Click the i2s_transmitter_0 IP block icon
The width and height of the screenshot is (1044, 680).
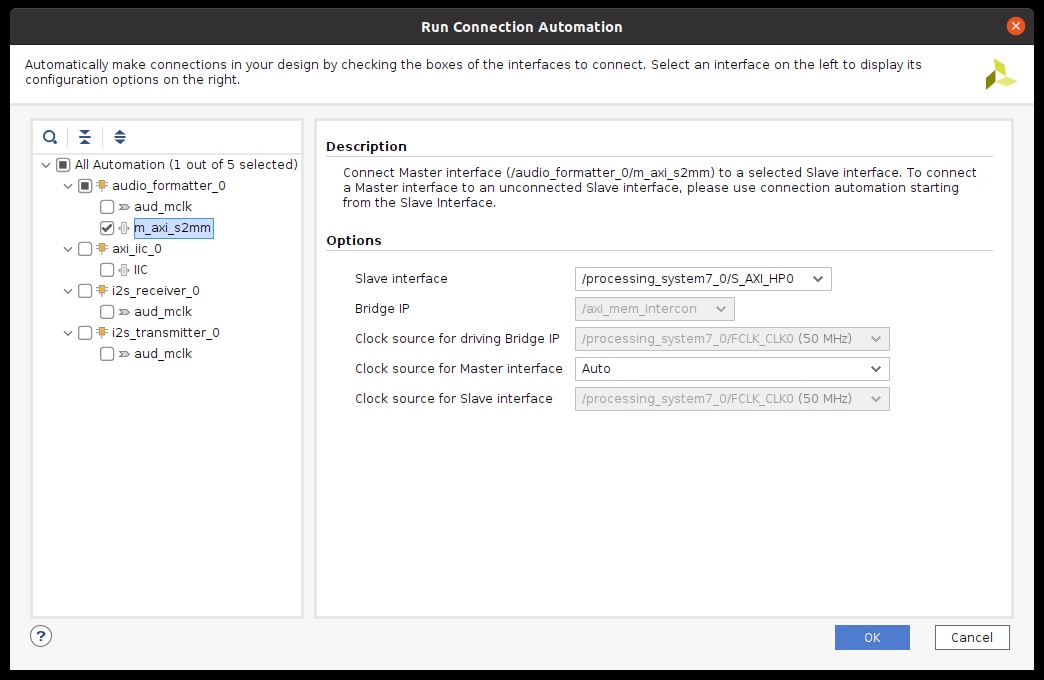pyautogui.click(x=102, y=332)
